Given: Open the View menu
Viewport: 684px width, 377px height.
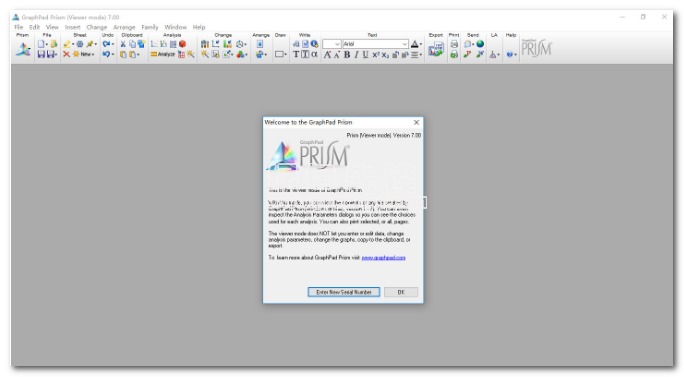Looking at the screenshot, I should tap(52, 27).
